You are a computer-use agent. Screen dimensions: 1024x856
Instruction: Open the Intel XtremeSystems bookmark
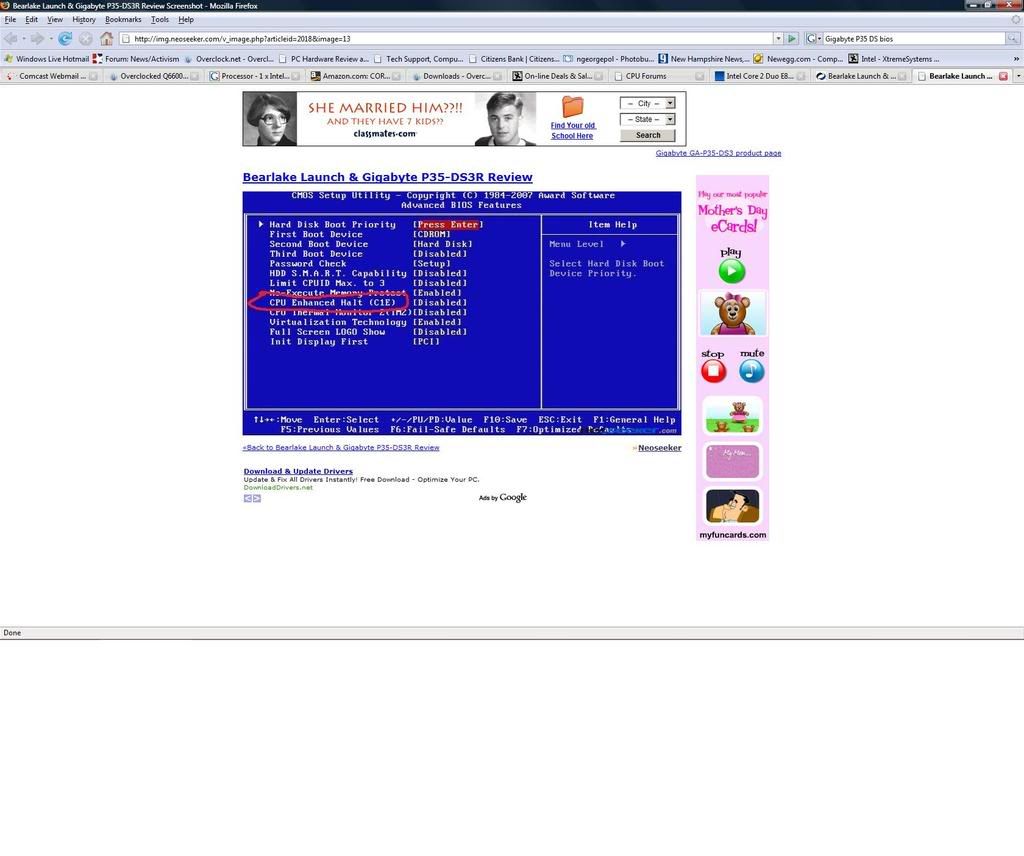click(893, 59)
